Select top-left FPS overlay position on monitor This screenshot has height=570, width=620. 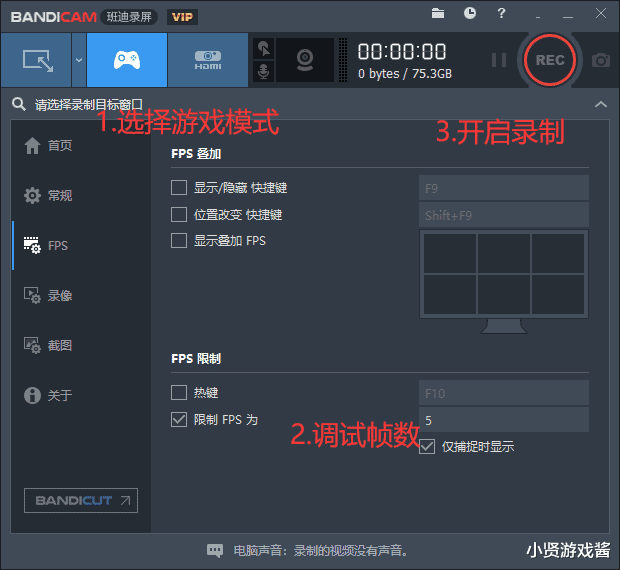click(x=450, y=253)
